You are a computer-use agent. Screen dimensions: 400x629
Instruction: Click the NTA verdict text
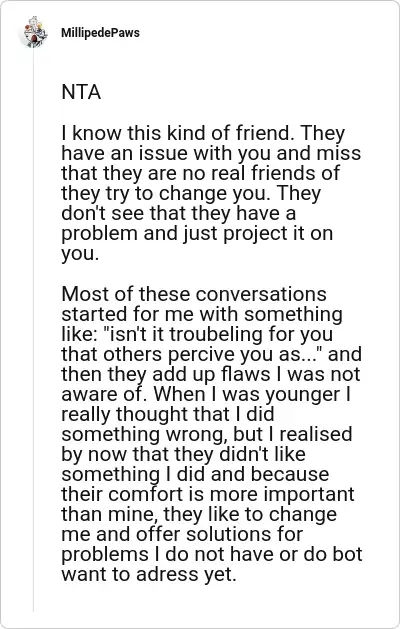(81, 92)
